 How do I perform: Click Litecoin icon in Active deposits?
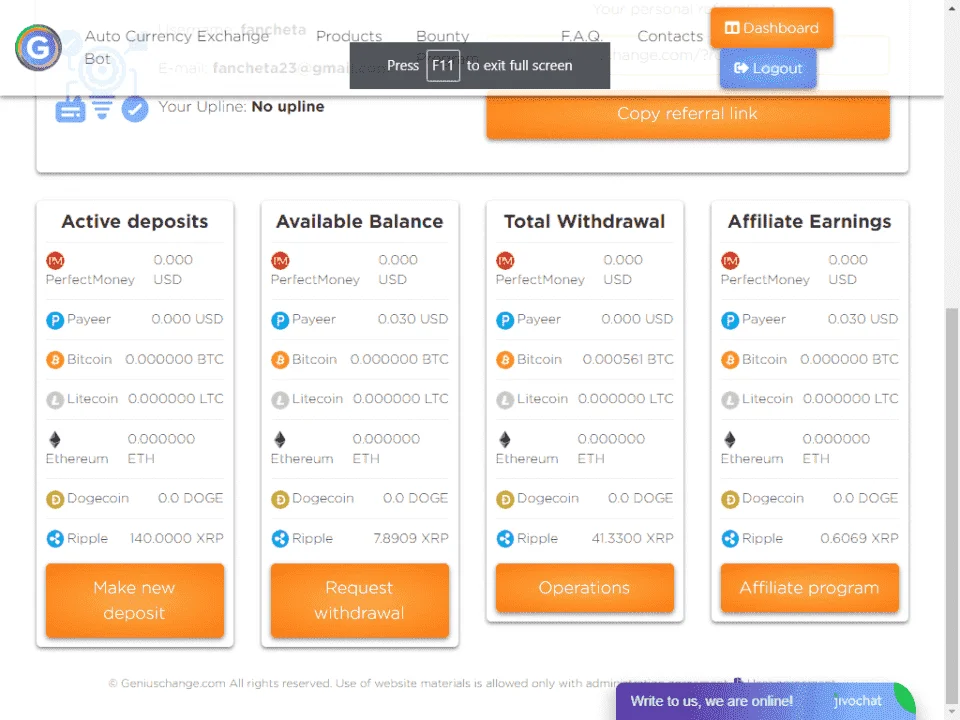coord(55,400)
